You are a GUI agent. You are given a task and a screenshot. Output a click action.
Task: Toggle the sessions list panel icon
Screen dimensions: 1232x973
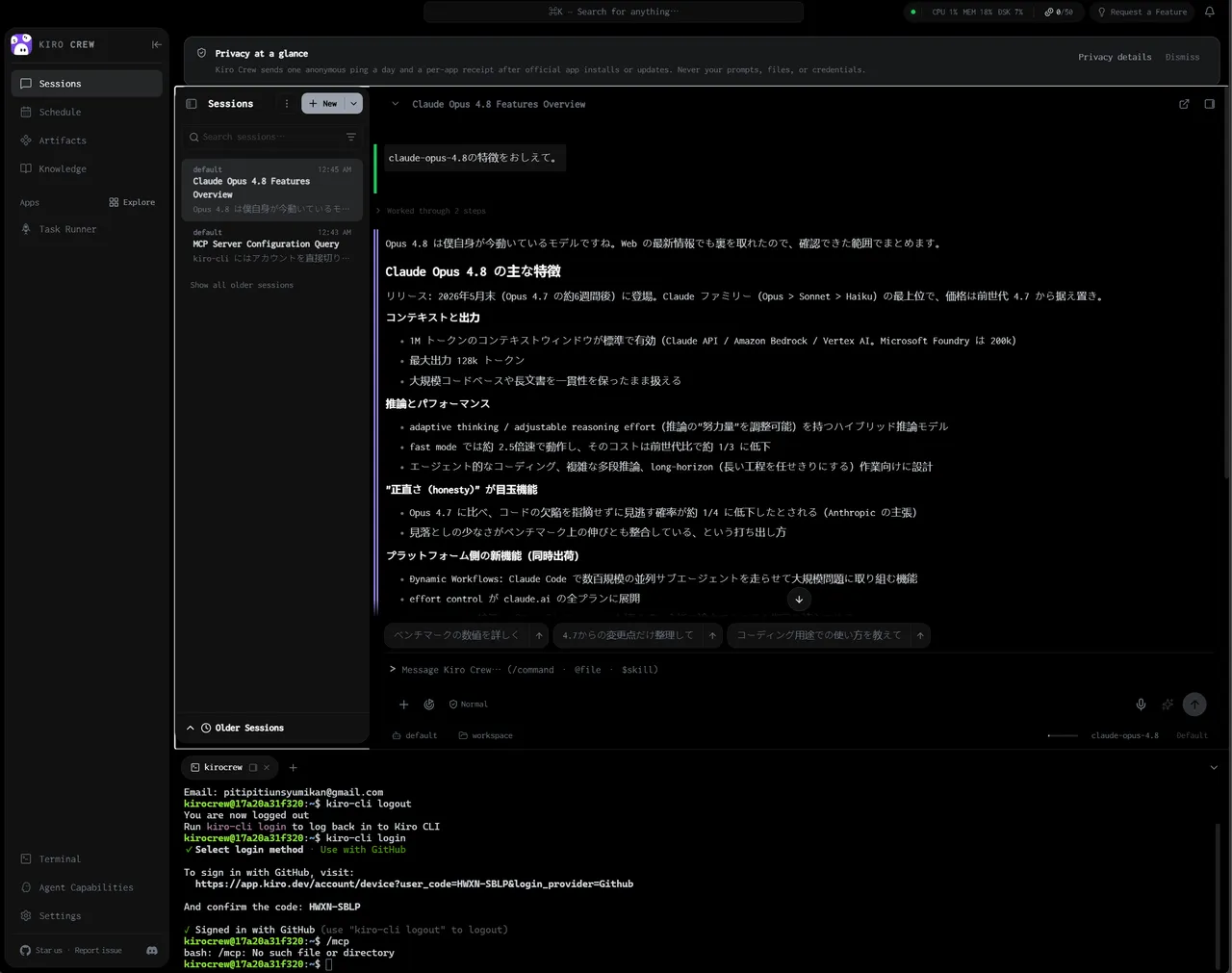point(192,104)
